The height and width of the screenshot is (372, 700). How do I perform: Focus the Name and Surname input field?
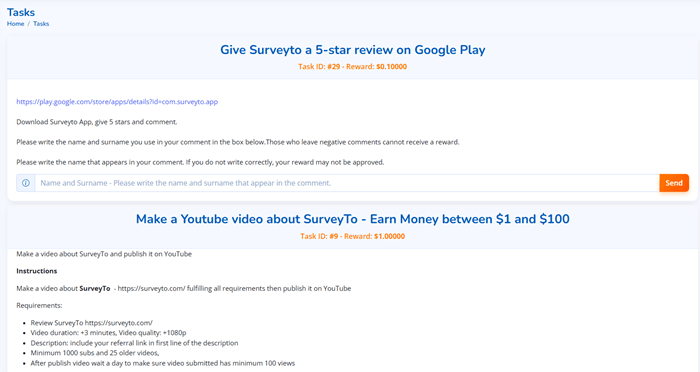tap(347, 183)
